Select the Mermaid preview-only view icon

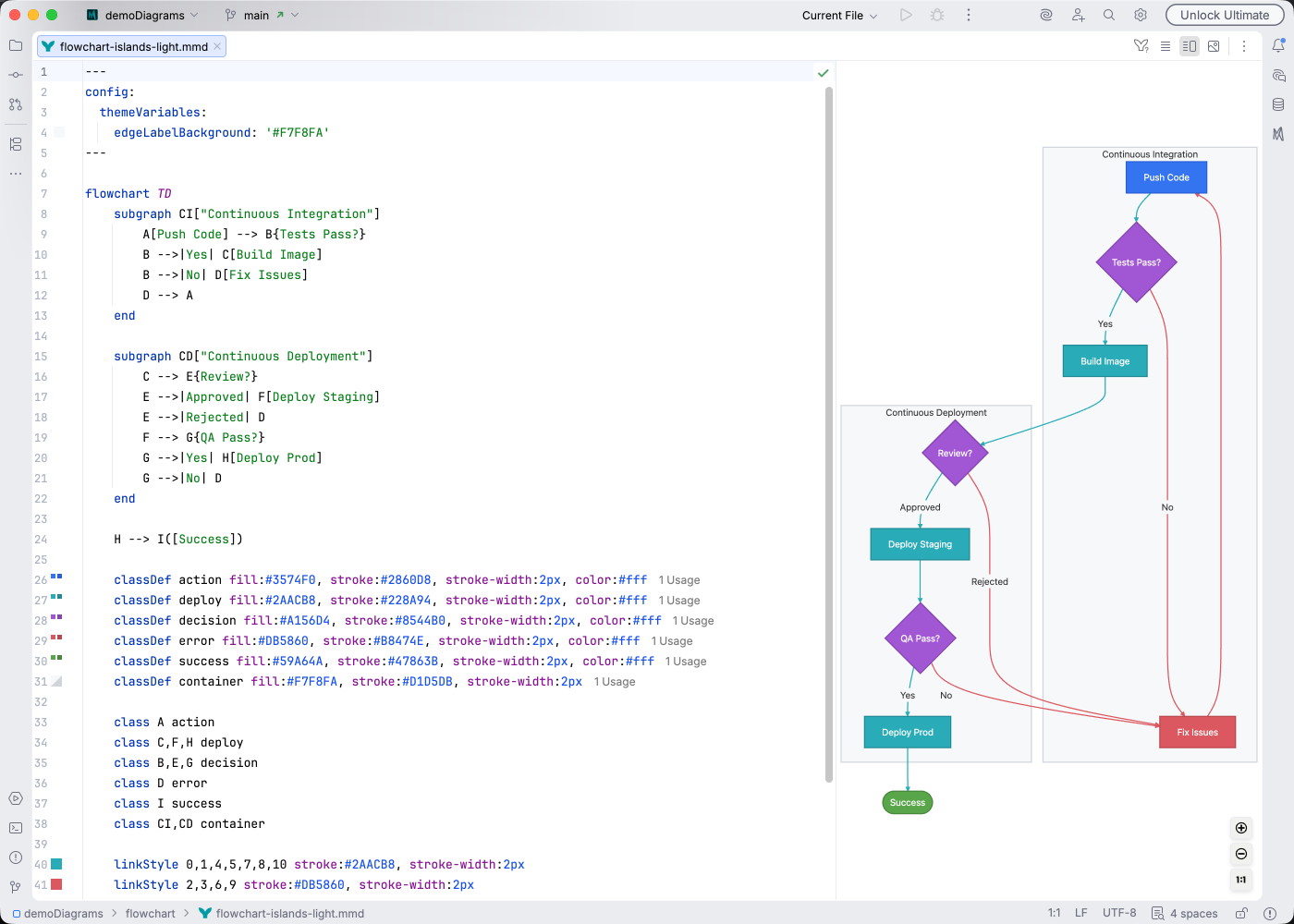pos(1214,45)
